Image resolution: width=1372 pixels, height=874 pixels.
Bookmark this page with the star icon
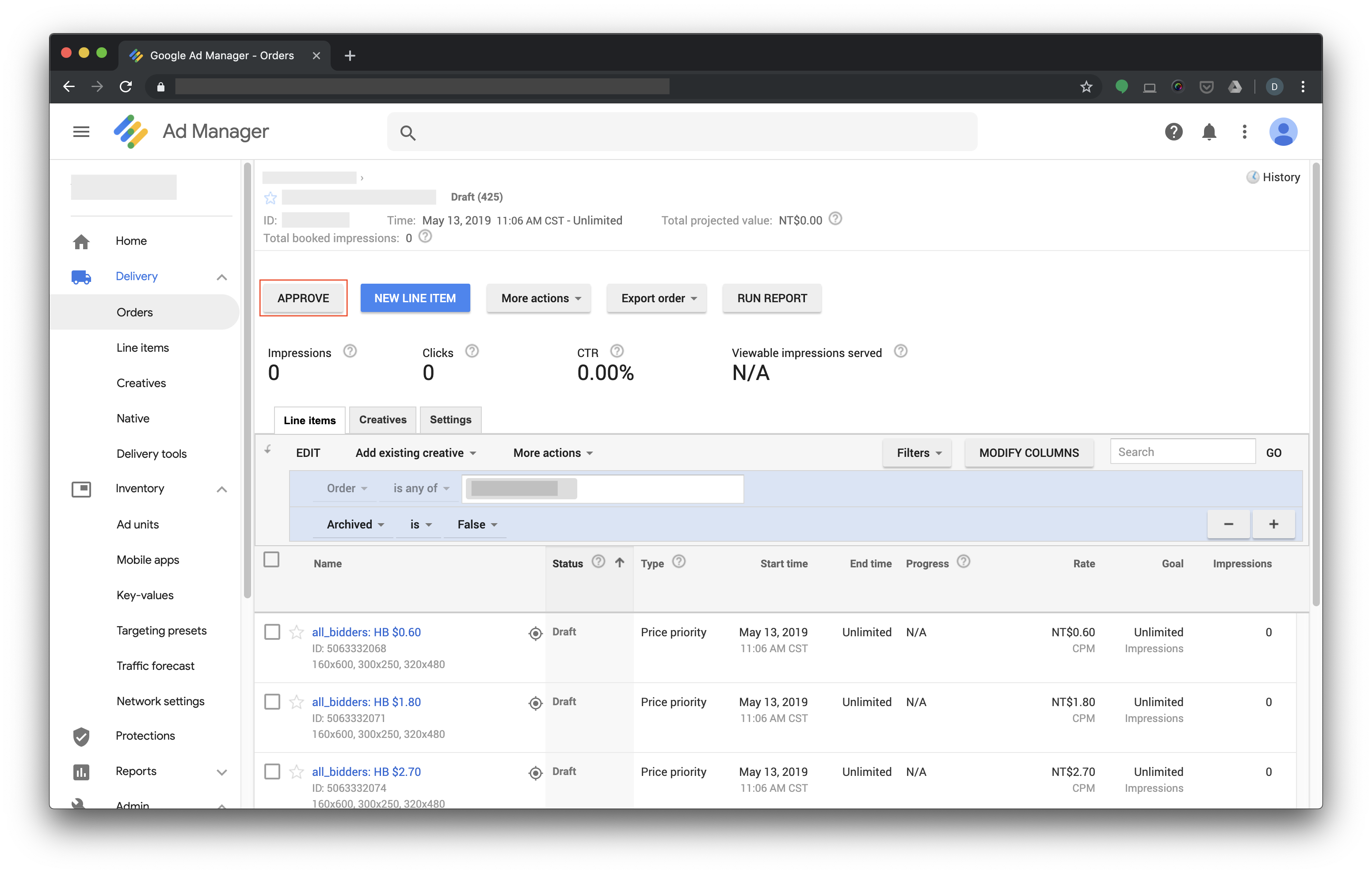point(1086,87)
